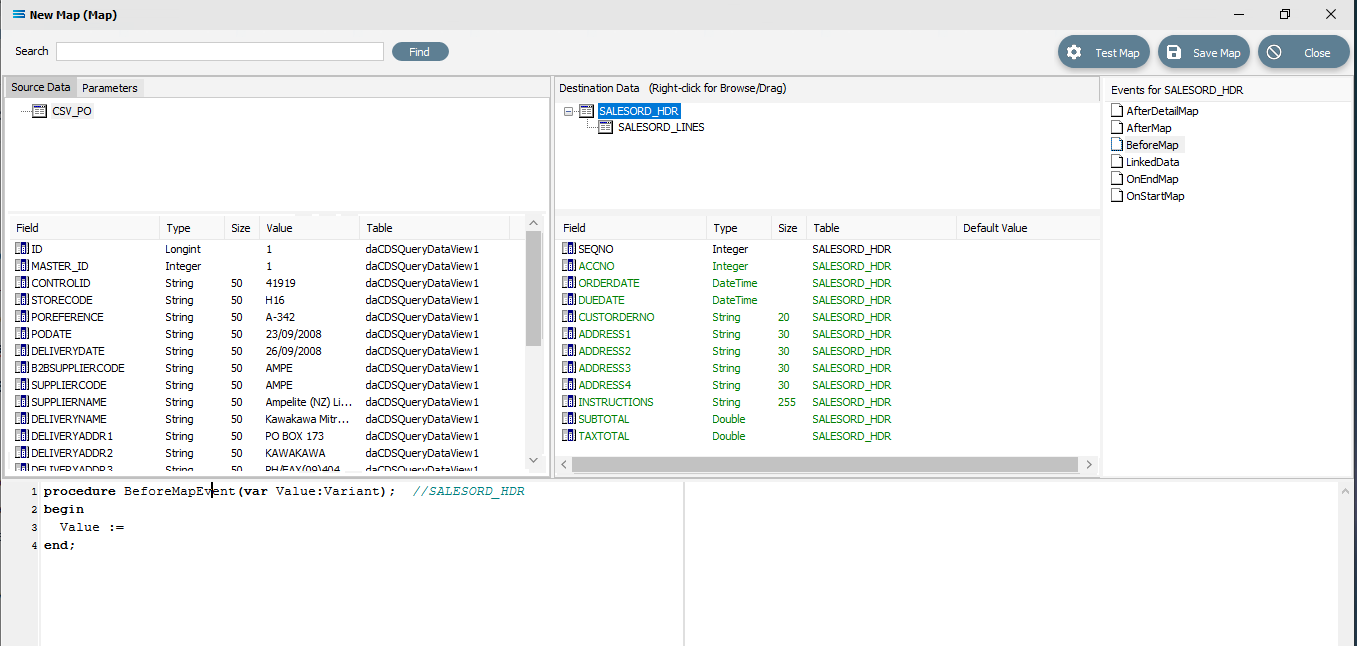Viewport: 1357px width, 646px height.
Task: Maximize the New Map window
Action: coord(1285,14)
